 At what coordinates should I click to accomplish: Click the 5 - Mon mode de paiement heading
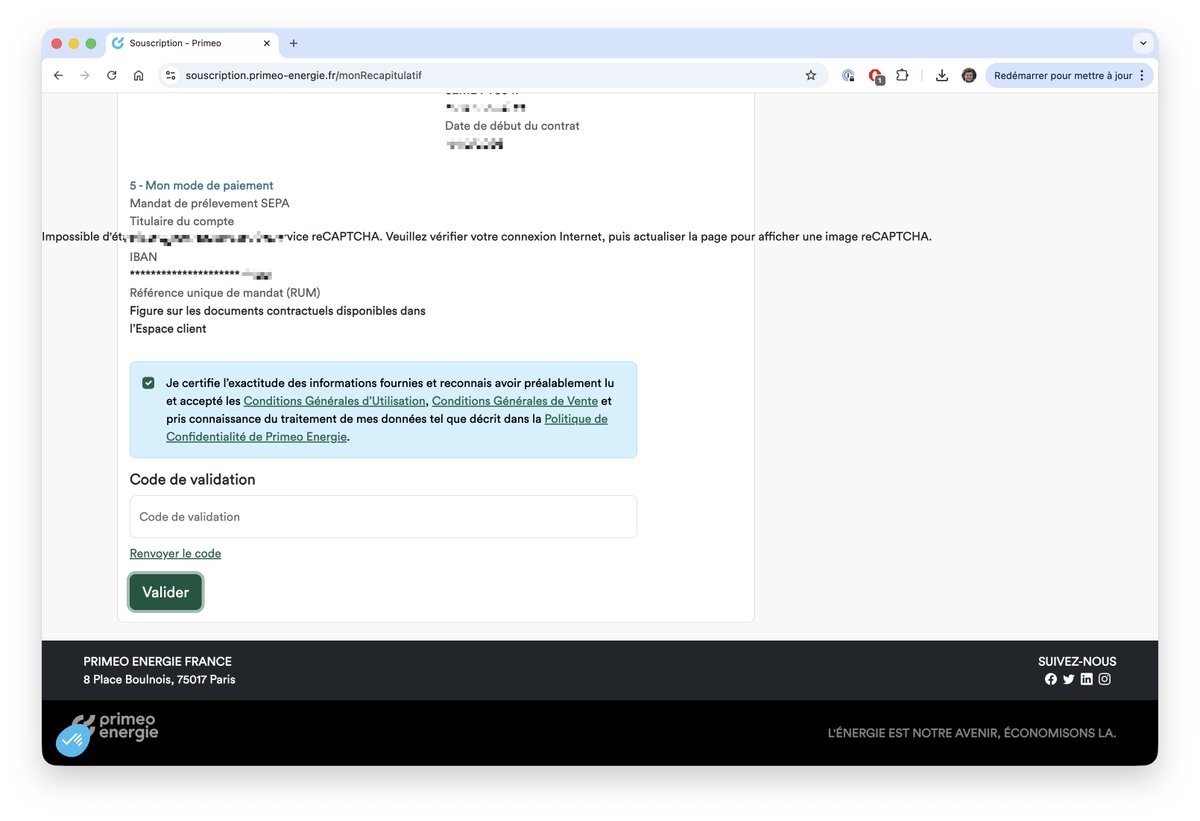pos(201,185)
